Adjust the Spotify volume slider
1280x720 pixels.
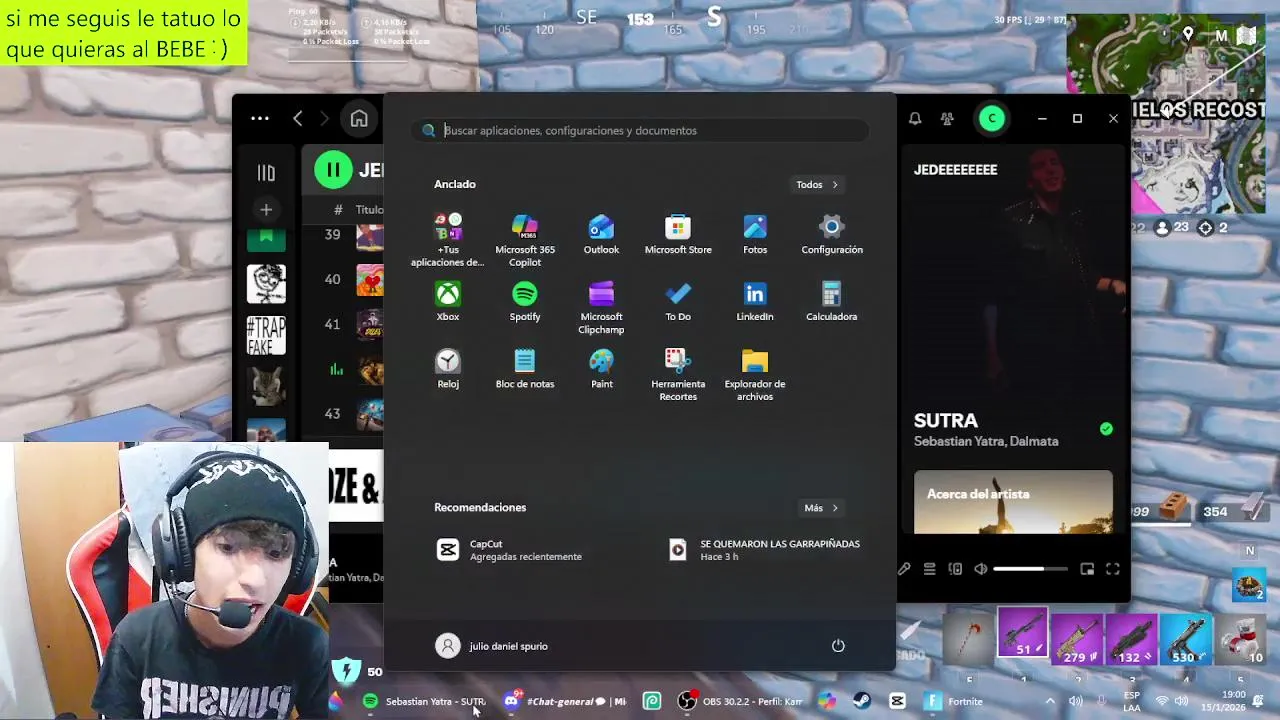[x=1029, y=569]
